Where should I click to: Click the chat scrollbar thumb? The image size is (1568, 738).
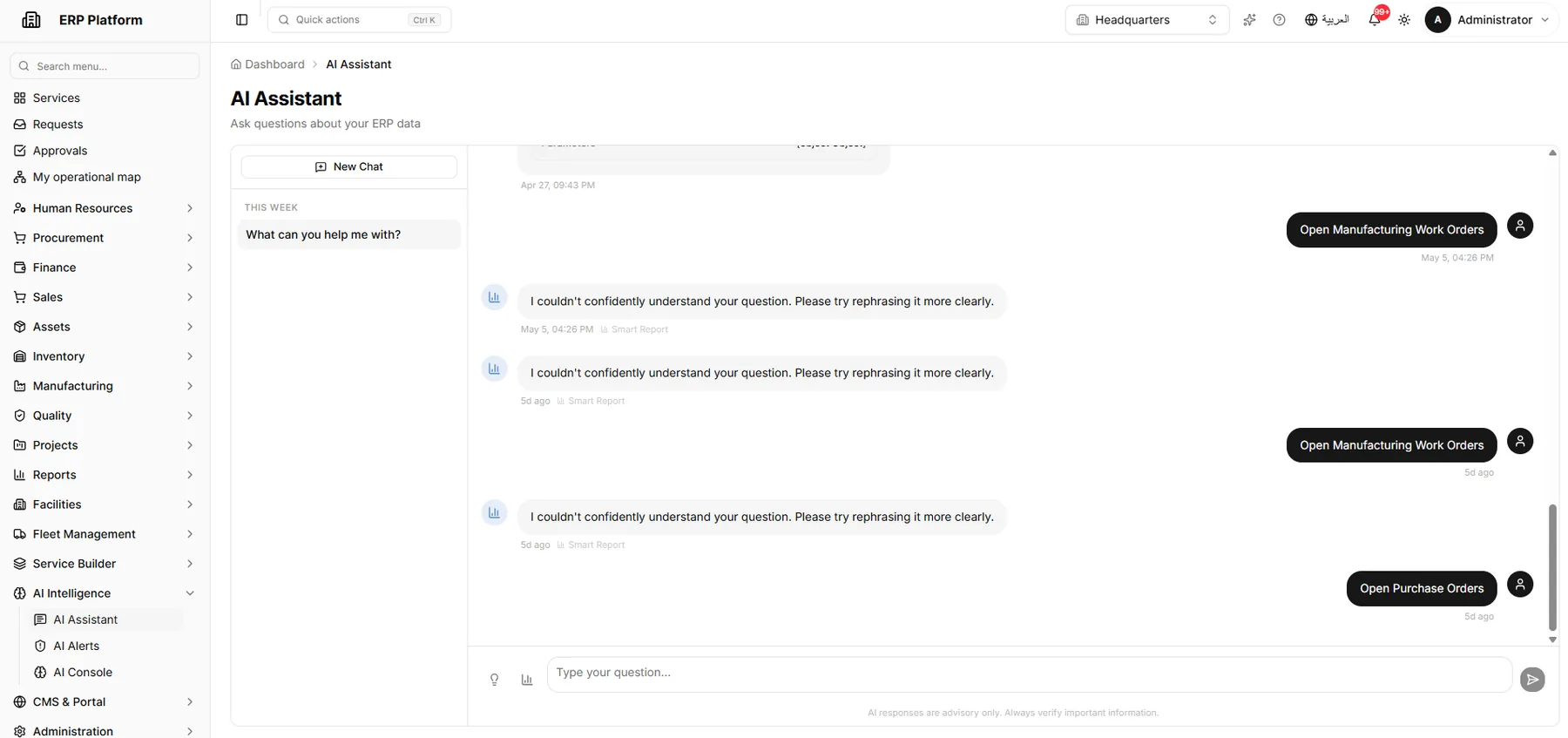[x=1552, y=567]
